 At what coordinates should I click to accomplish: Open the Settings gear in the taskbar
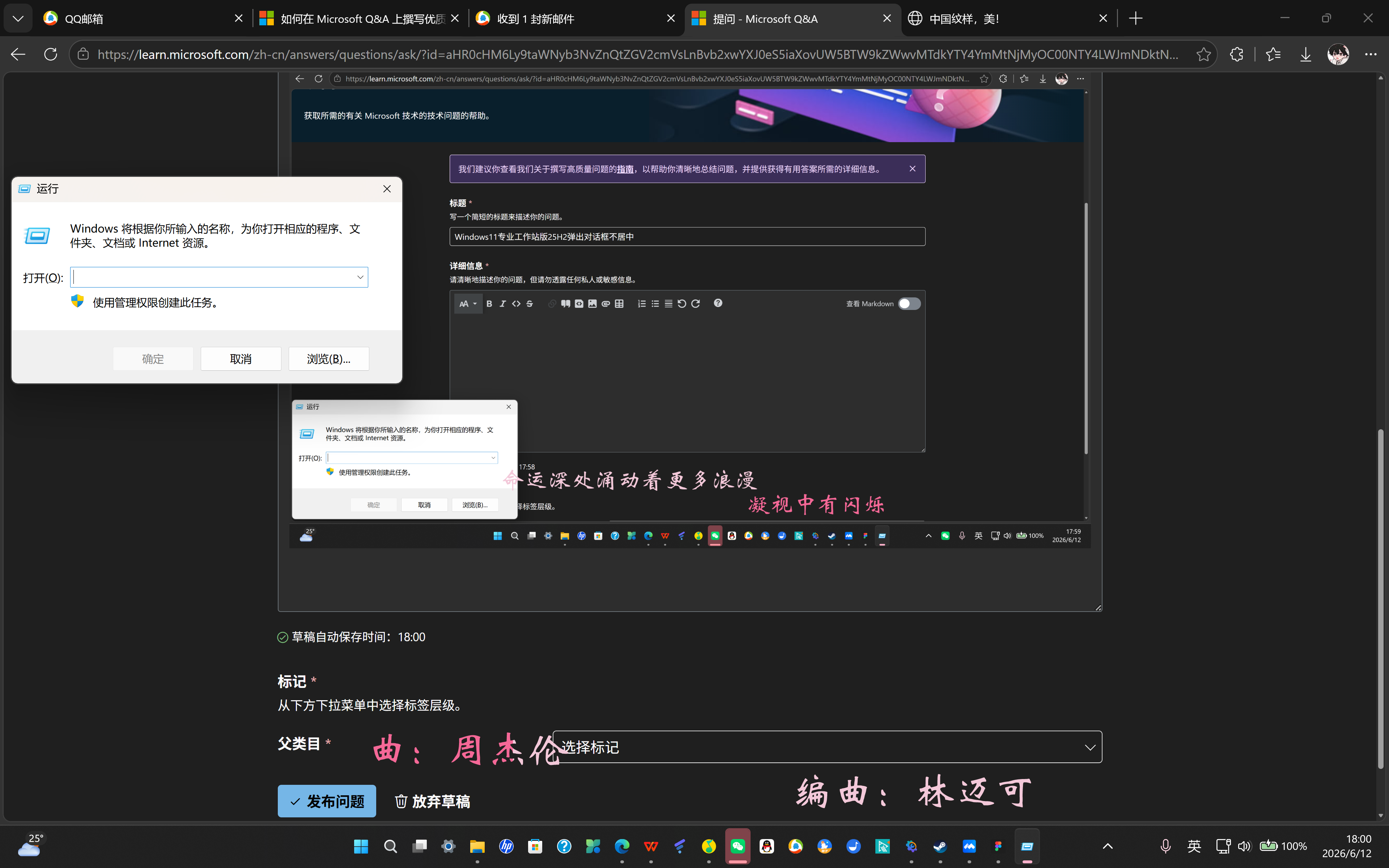[448, 846]
